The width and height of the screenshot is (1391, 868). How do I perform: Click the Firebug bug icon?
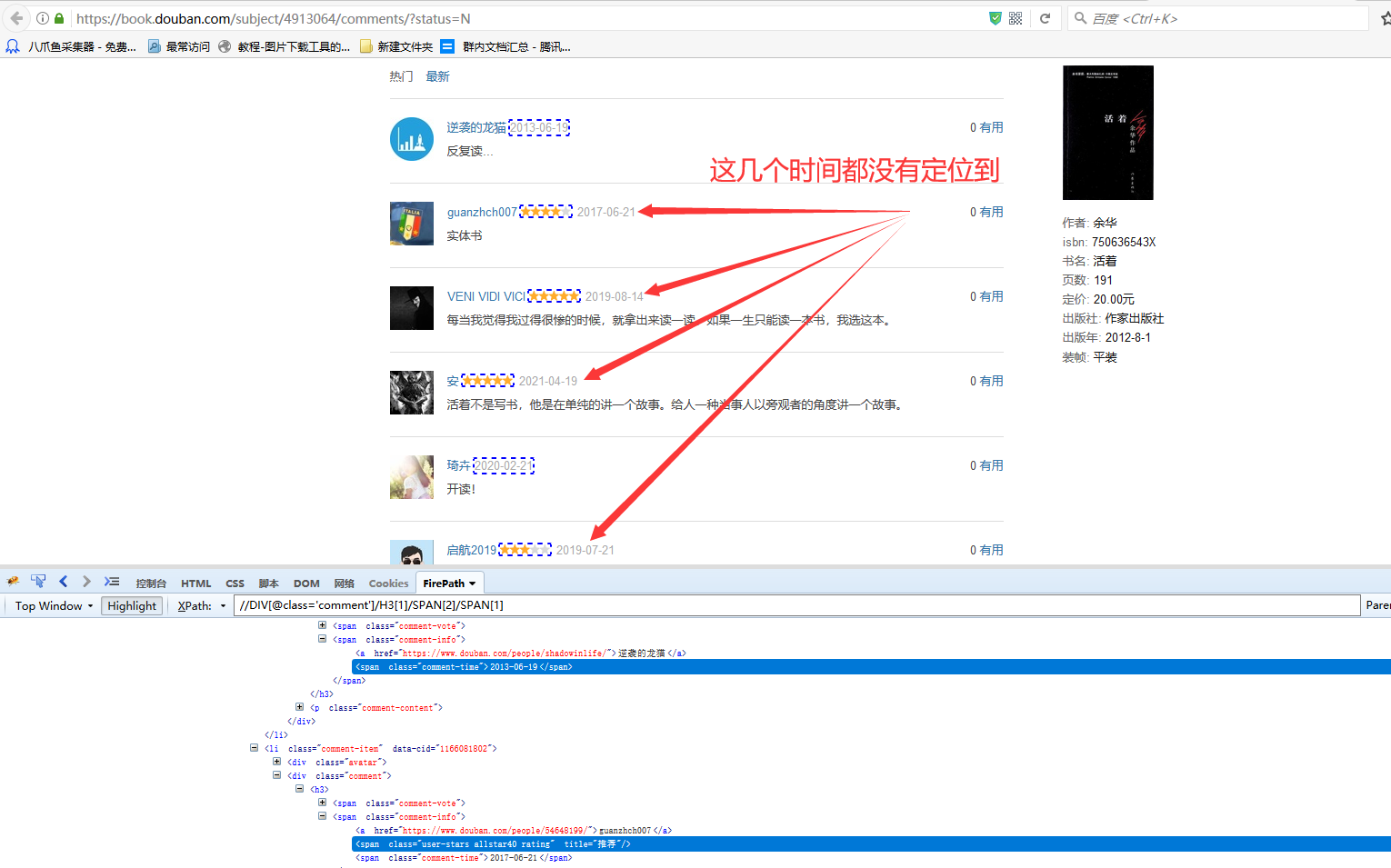tap(14, 582)
